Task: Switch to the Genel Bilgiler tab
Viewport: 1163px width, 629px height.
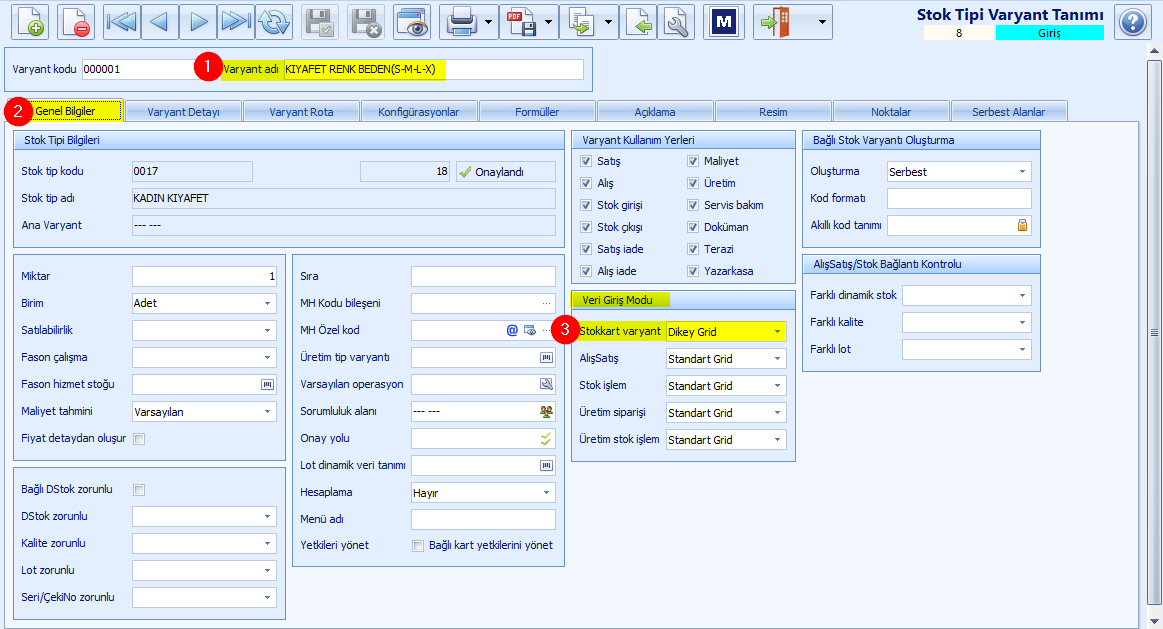Action: (65, 111)
